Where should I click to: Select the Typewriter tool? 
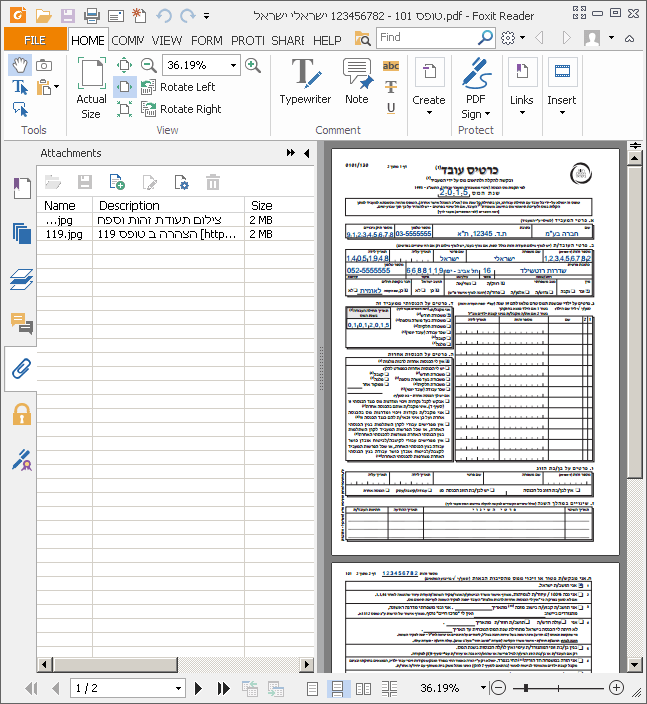(x=305, y=81)
